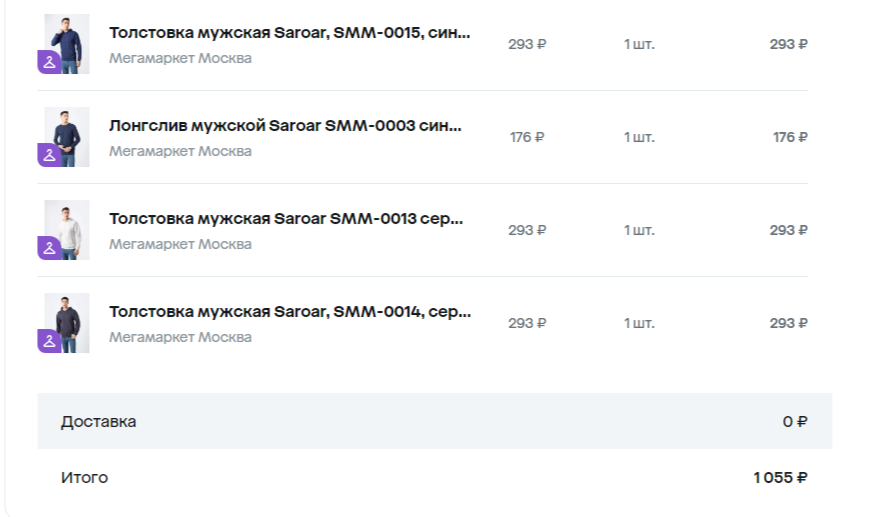
Task: Click the purple hanger badge on the SMM-0014 item
Action: click(x=48, y=341)
